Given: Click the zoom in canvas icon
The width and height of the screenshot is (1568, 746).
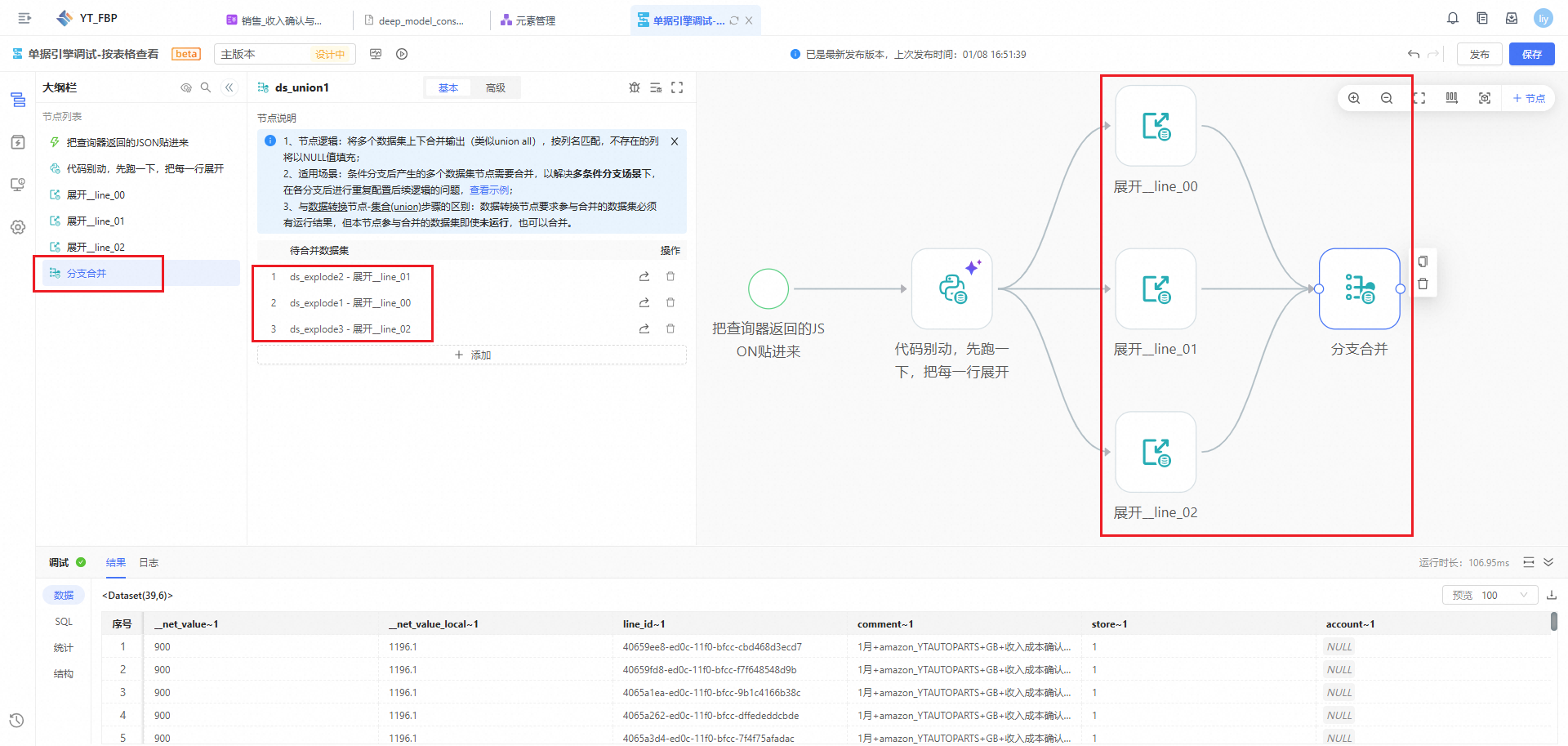Looking at the screenshot, I should coord(1354,98).
